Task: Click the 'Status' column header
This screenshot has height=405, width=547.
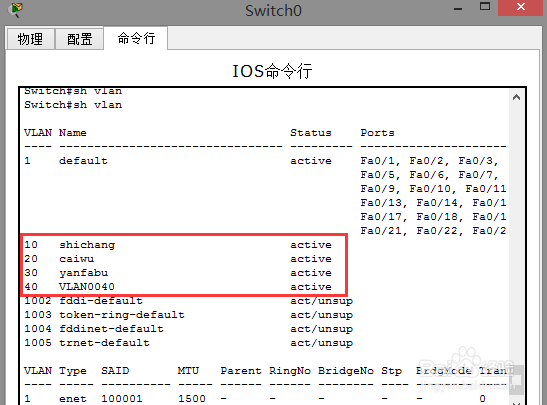Action: 311,133
